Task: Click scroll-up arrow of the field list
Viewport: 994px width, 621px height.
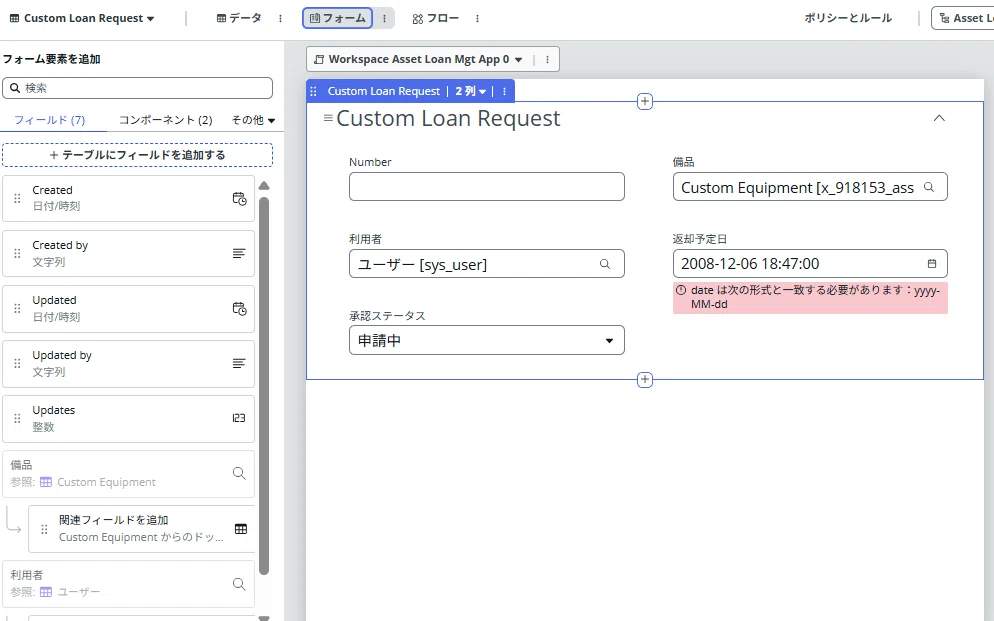Action: pyautogui.click(x=264, y=186)
